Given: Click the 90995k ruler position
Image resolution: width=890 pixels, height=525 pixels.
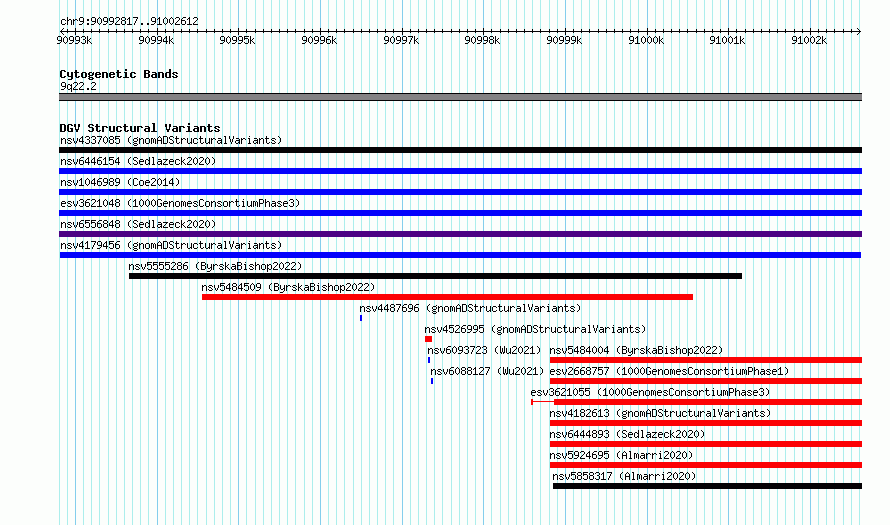Looking at the screenshot, I should [x=237, y=40].
